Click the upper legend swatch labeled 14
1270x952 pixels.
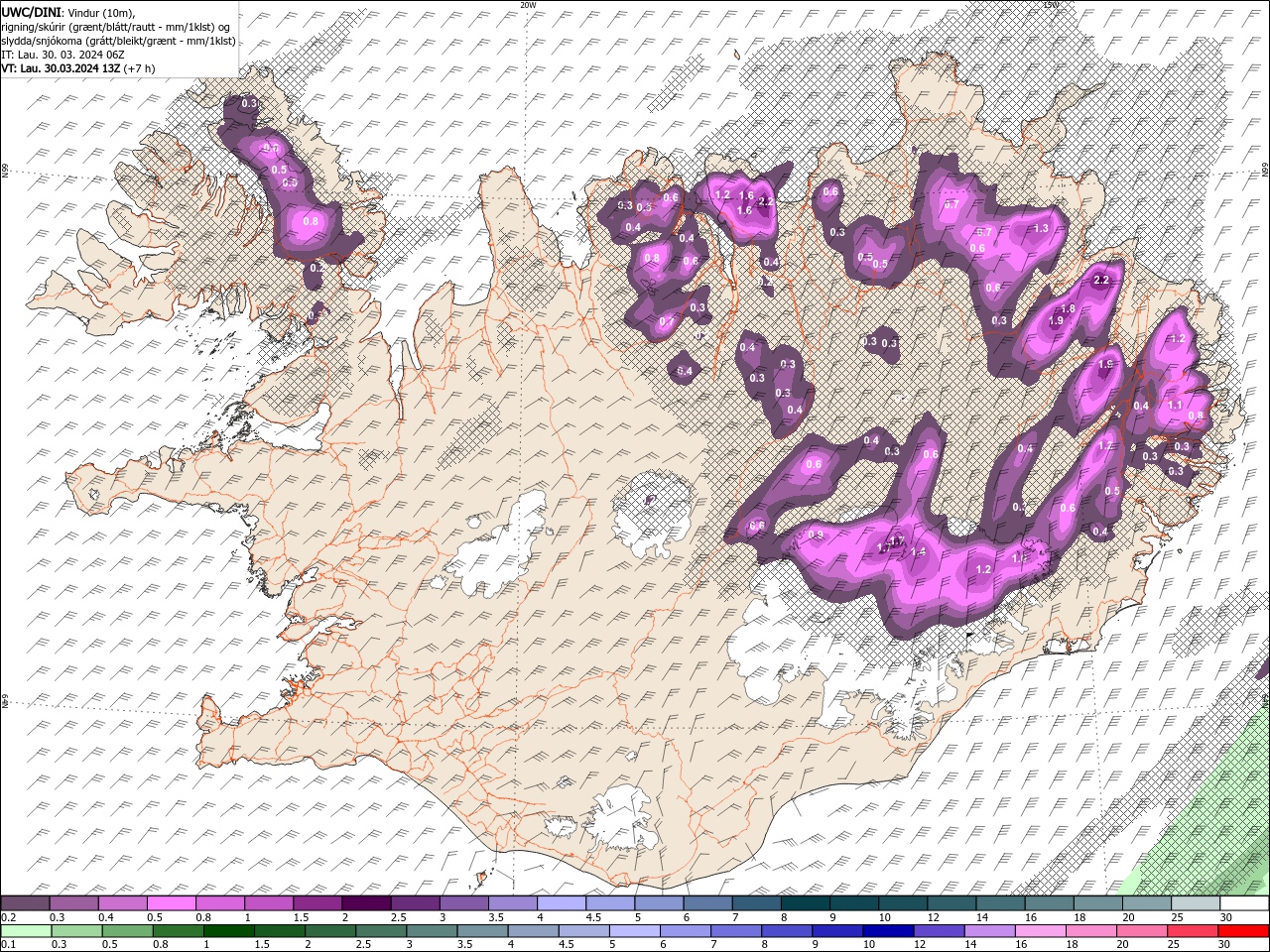coord(1000,903)
